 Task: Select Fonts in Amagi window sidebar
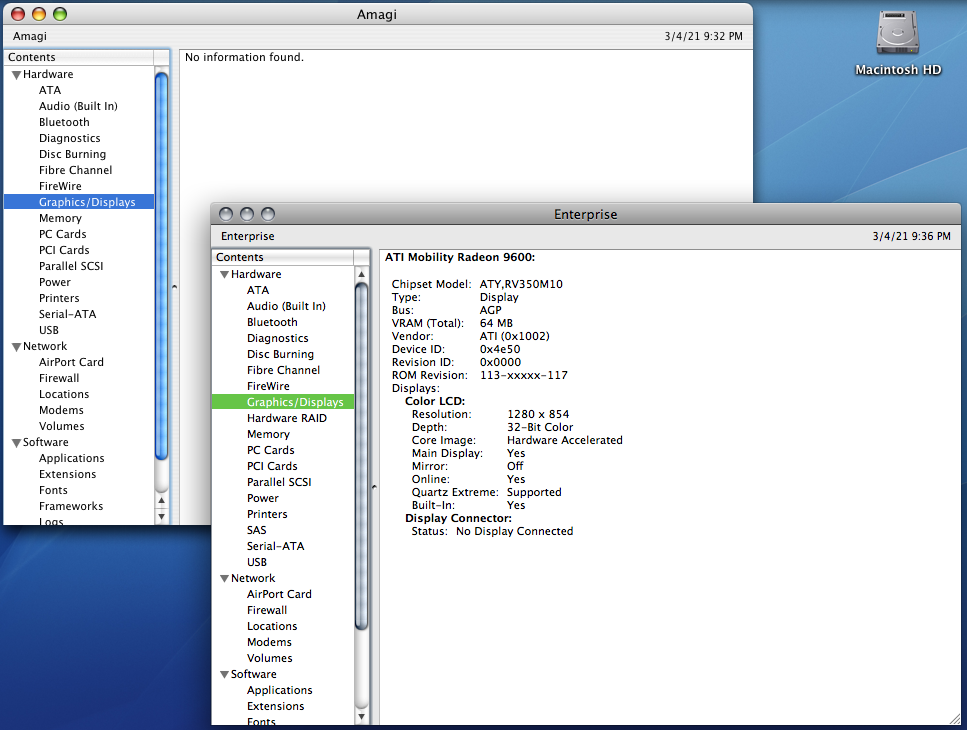(x=54, y=491)
